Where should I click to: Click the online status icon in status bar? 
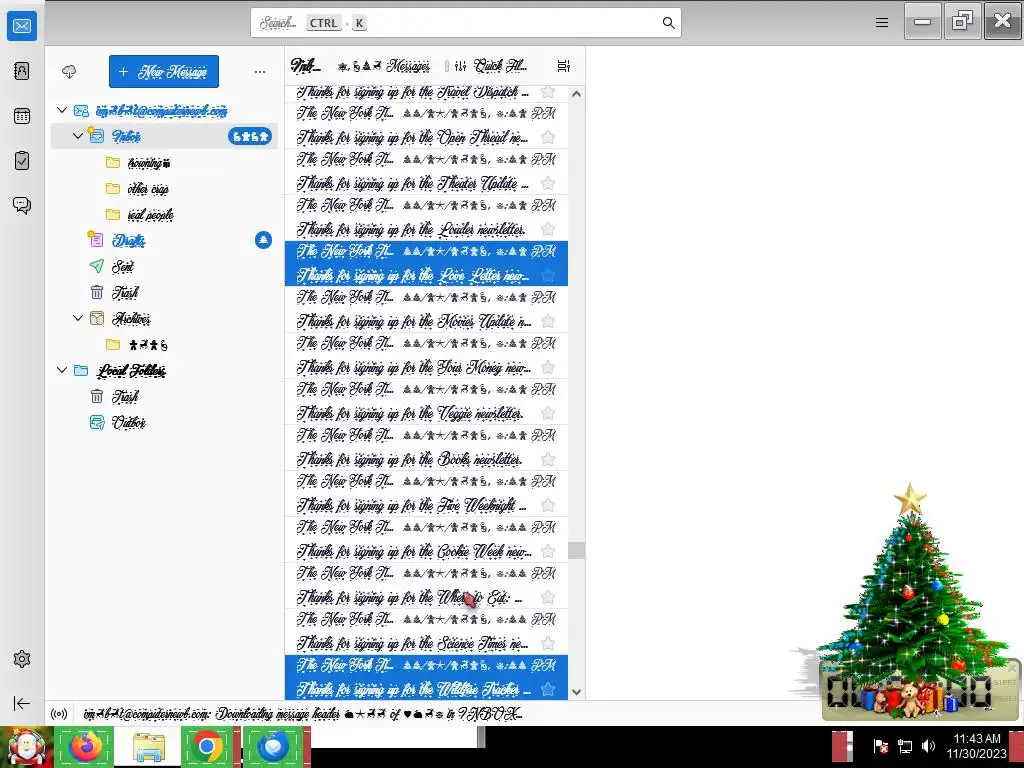[x=59, y=714]
